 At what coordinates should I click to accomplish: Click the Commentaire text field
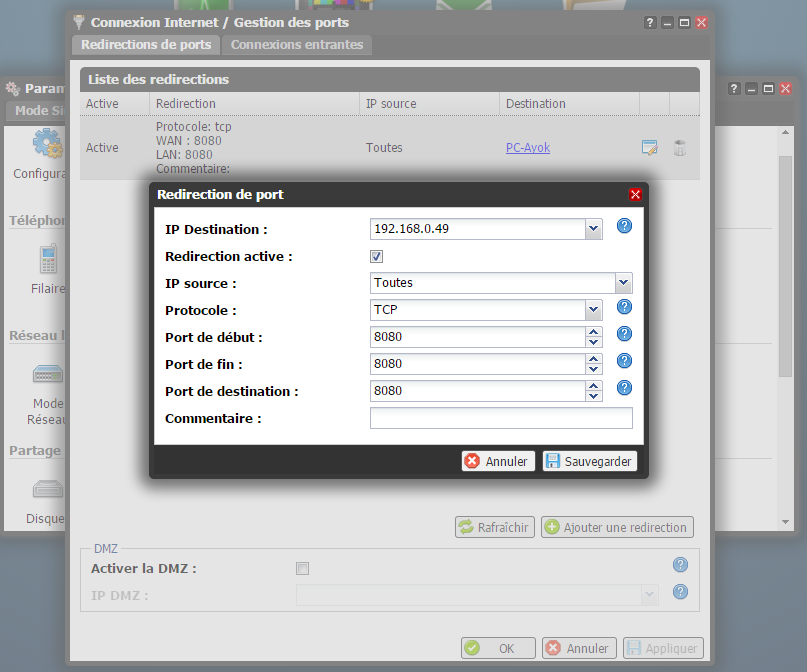(501, 418)
